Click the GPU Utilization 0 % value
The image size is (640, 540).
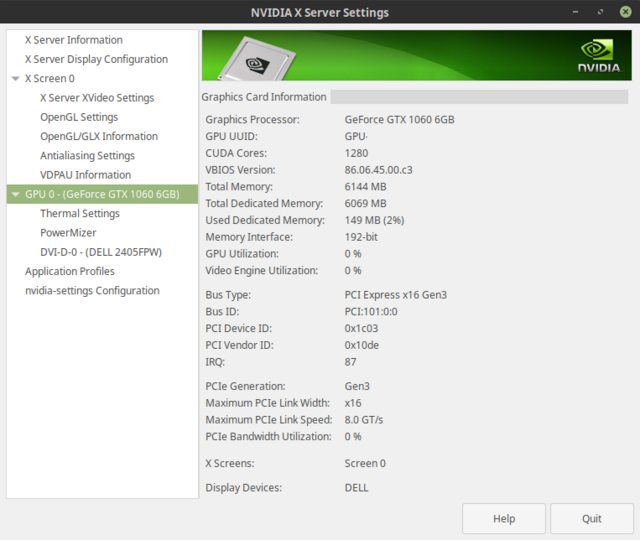pos(353,253)
